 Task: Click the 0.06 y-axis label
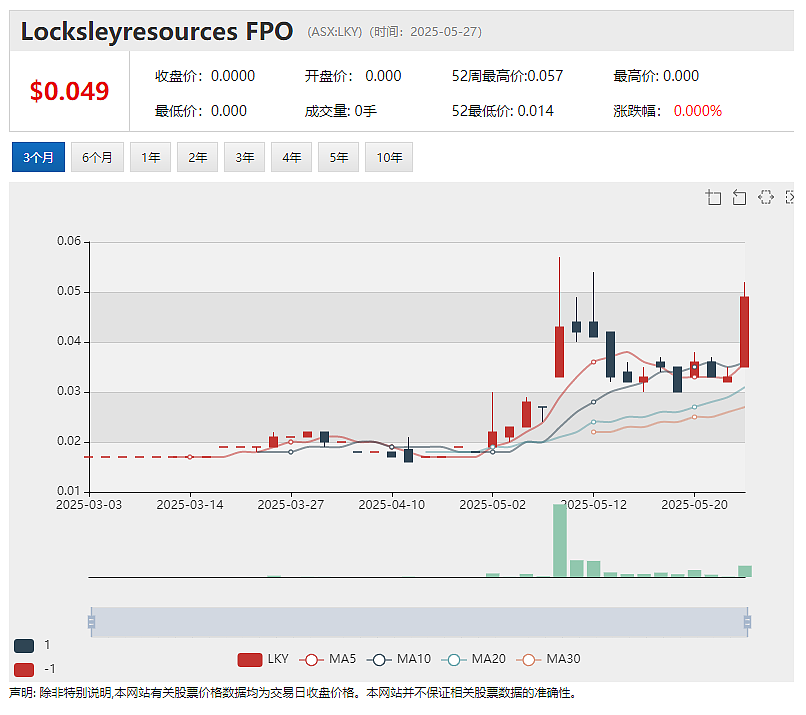tap(69, 241)
